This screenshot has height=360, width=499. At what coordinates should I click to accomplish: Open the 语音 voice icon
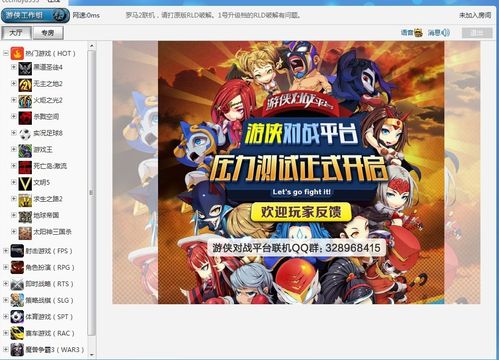(418, 33)
